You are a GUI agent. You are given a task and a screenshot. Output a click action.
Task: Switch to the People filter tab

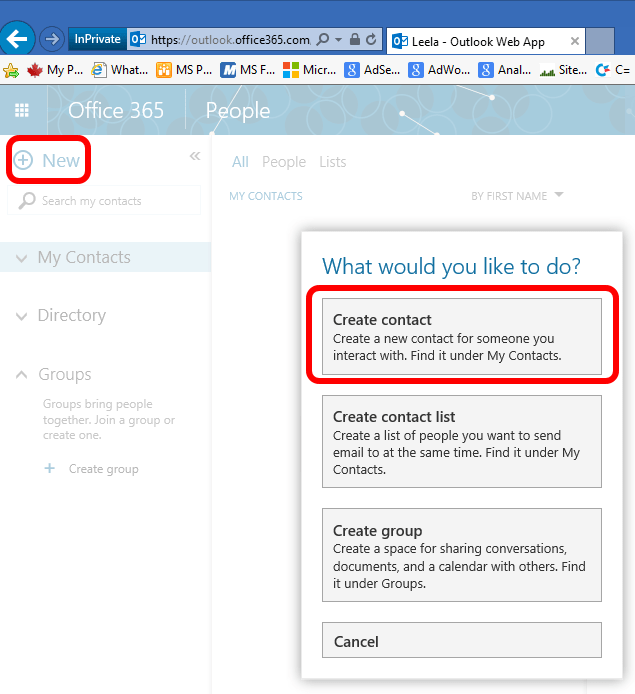[284, 162]
